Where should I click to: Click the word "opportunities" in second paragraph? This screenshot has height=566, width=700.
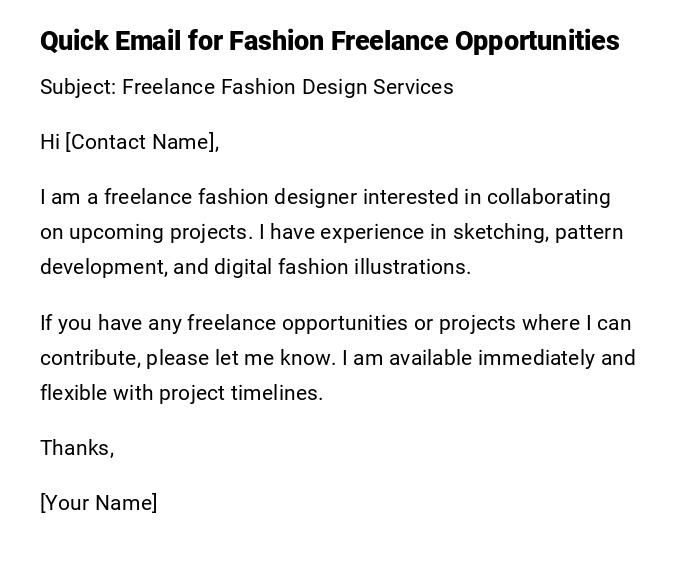click(x=343, y=323)
